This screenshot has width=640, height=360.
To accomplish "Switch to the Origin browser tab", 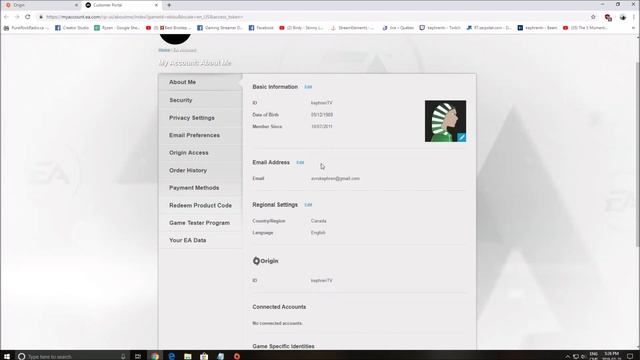I will pos(40,5).
